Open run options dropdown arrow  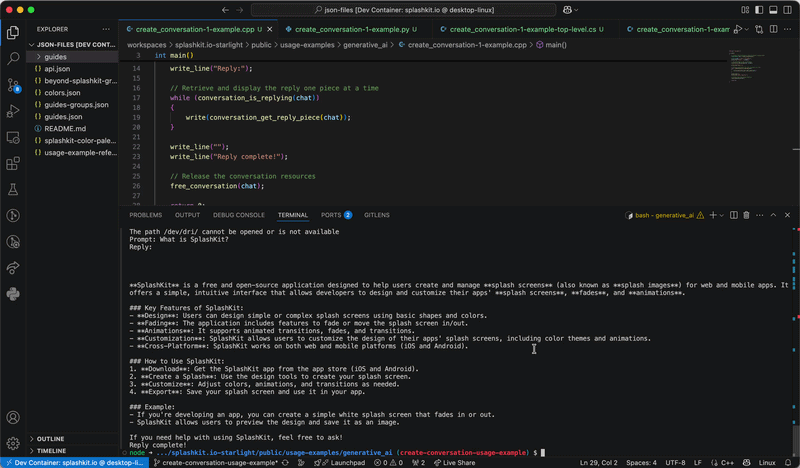click(746, 30)
